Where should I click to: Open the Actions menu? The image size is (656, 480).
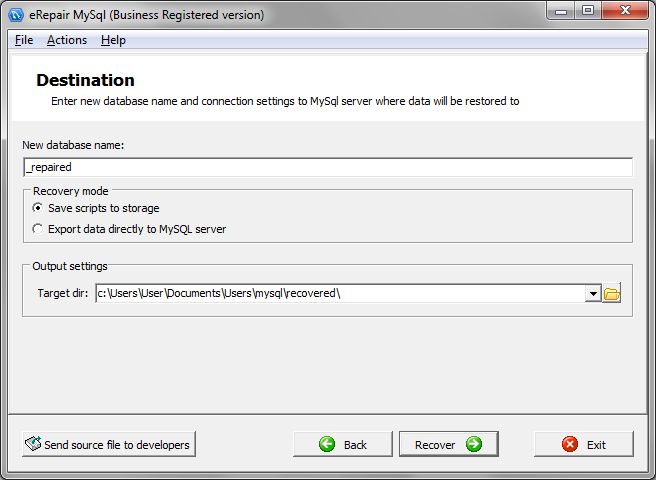click(67, 40)
